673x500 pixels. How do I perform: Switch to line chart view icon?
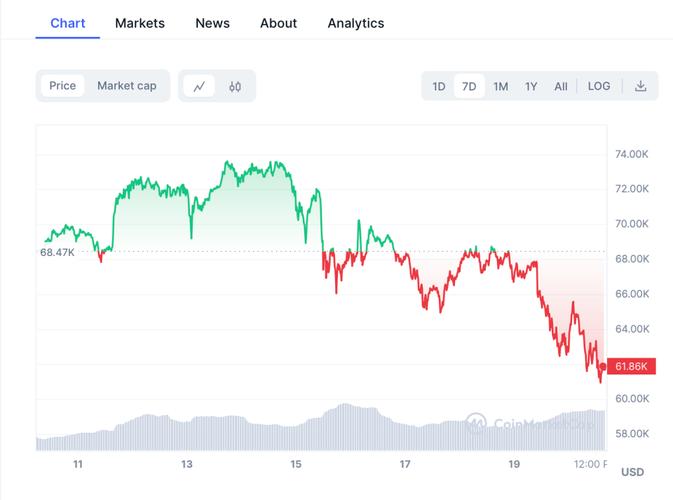coord(200,86)
